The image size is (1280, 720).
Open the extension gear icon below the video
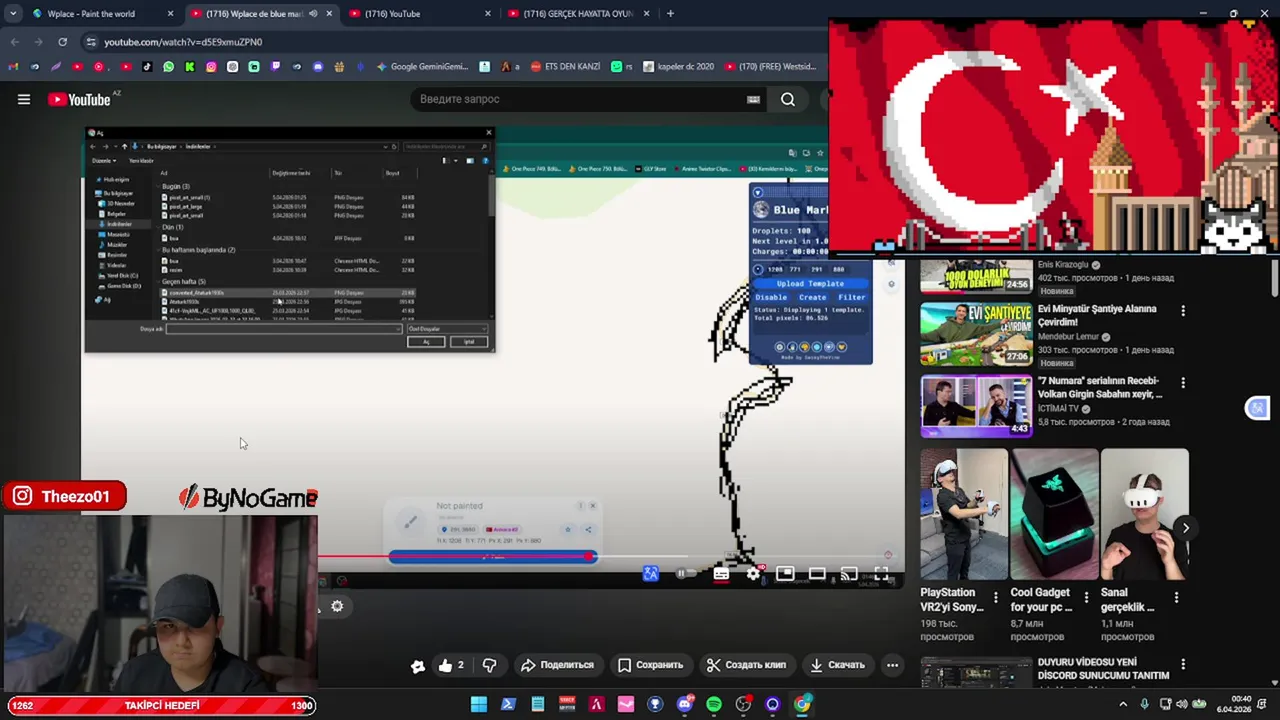(337, 606)
